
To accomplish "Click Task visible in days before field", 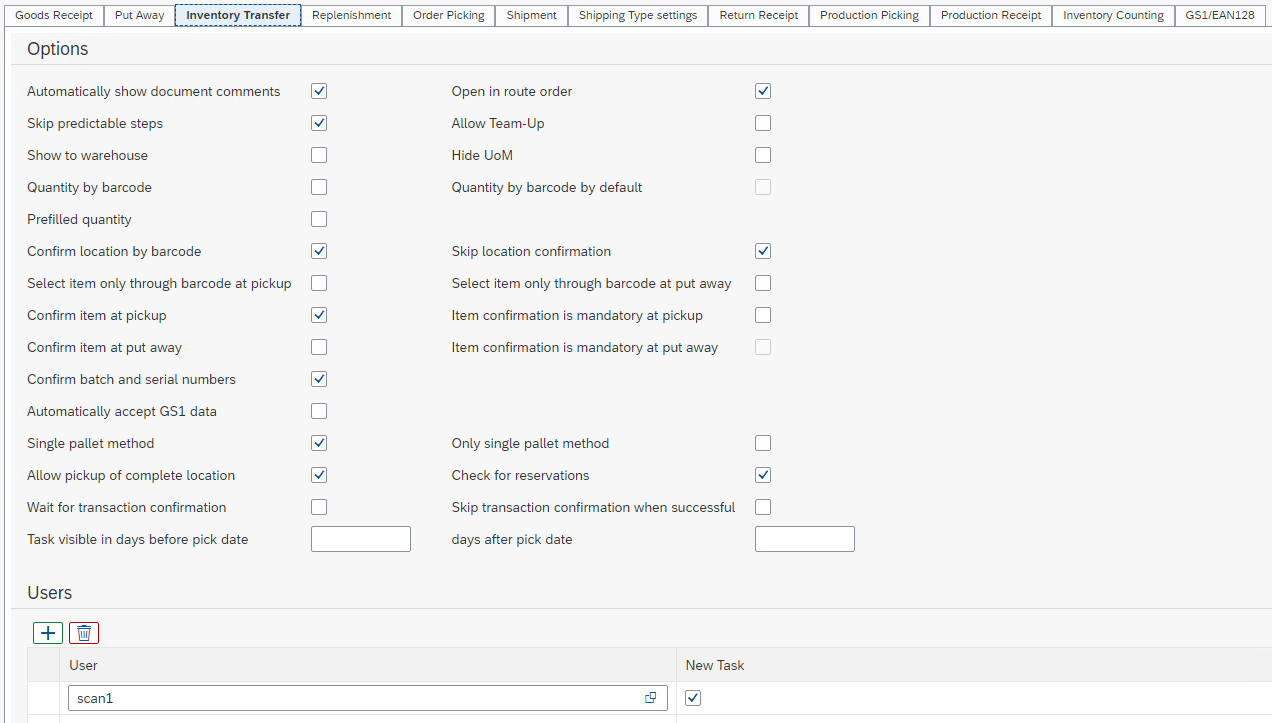I will 361,539.
